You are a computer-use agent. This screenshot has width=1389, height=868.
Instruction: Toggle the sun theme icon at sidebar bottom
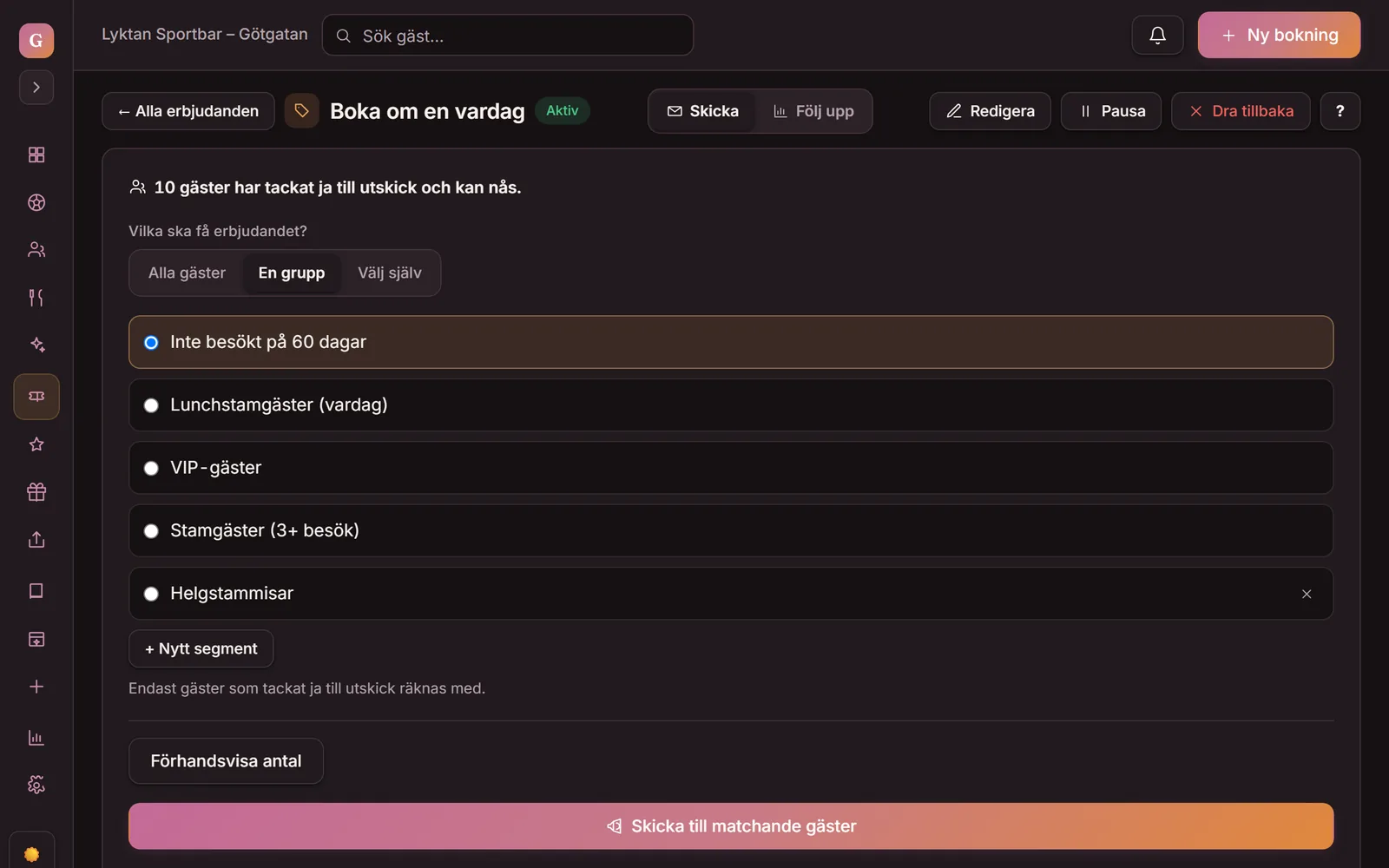point(32,854)
